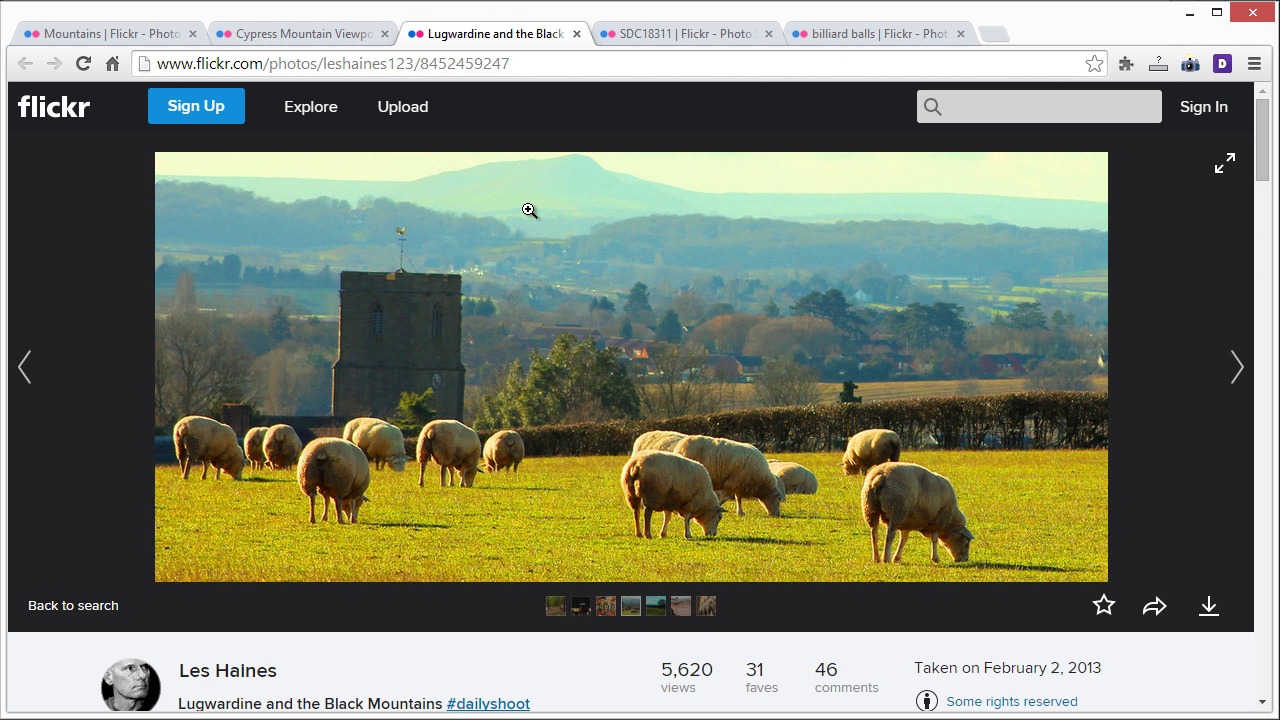Image resolution: width=1280 pixels, height=720 pixels.
Task: Open the third filmstrip thumbnail
Action: pyautogui.click(x=605, y=605)
